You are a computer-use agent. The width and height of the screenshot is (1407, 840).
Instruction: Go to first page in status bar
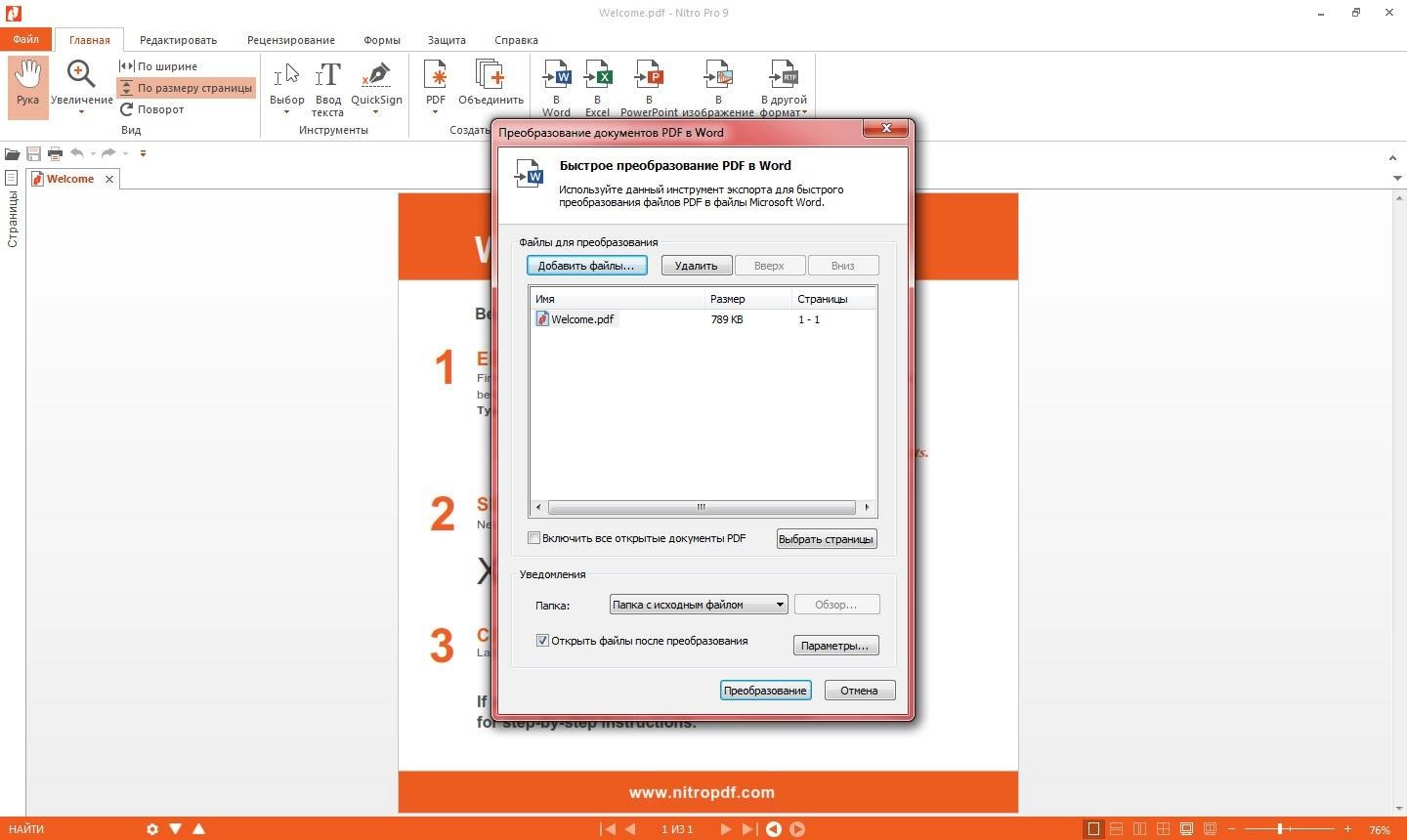click(608, 829)
